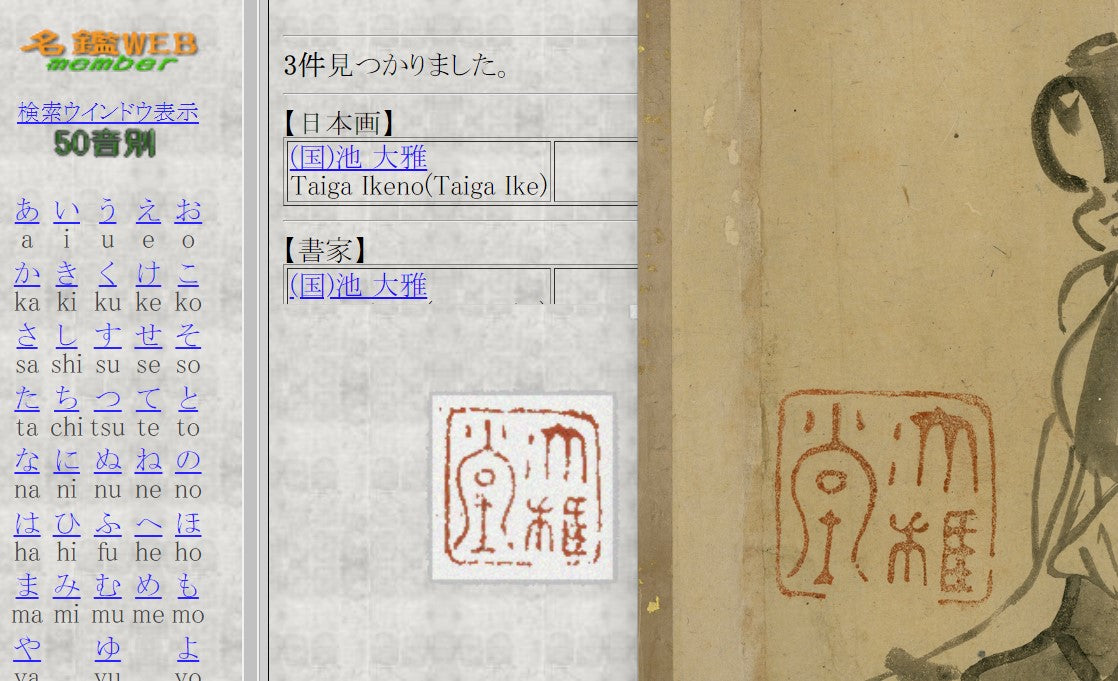
Task: Select the つ (tsu) kana link
Action: (x=108, y=398)
